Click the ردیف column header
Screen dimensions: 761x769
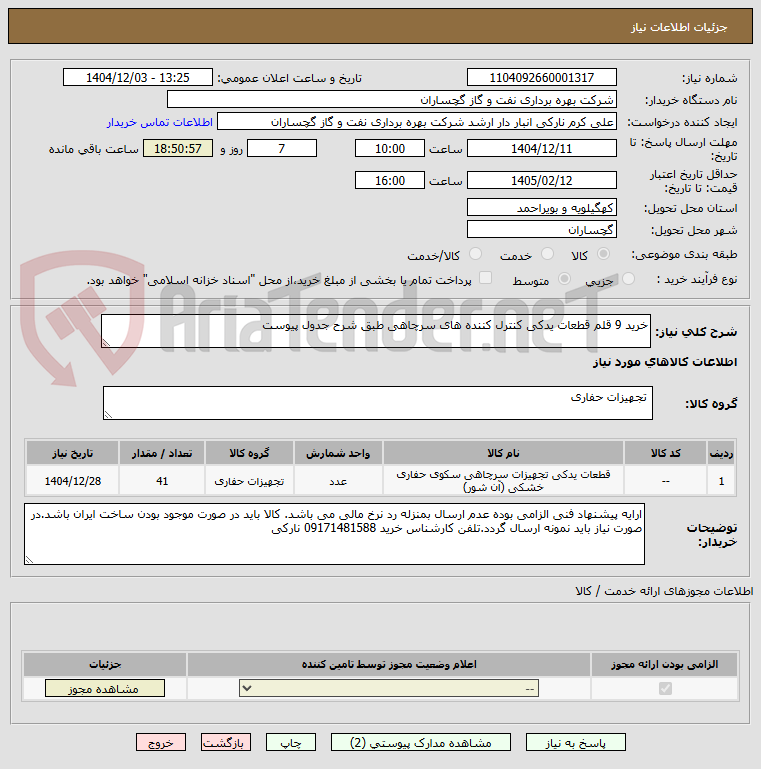point(721,453)
